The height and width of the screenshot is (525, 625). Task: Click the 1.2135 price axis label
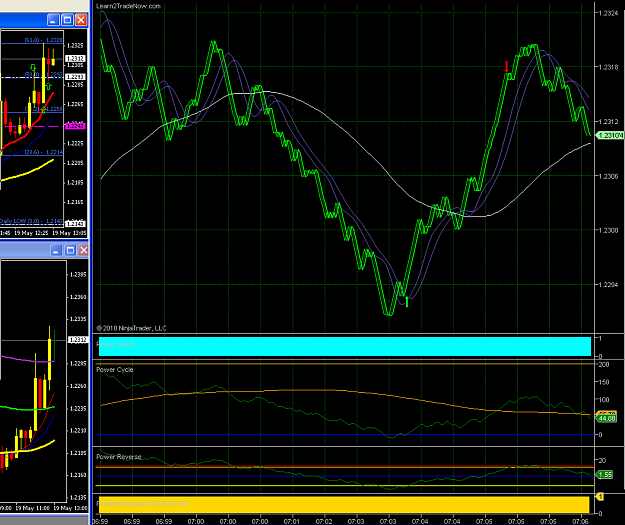78,497
